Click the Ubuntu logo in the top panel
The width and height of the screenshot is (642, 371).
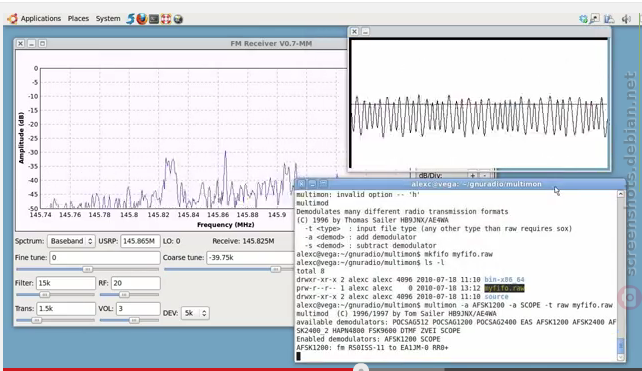[12, 18]
